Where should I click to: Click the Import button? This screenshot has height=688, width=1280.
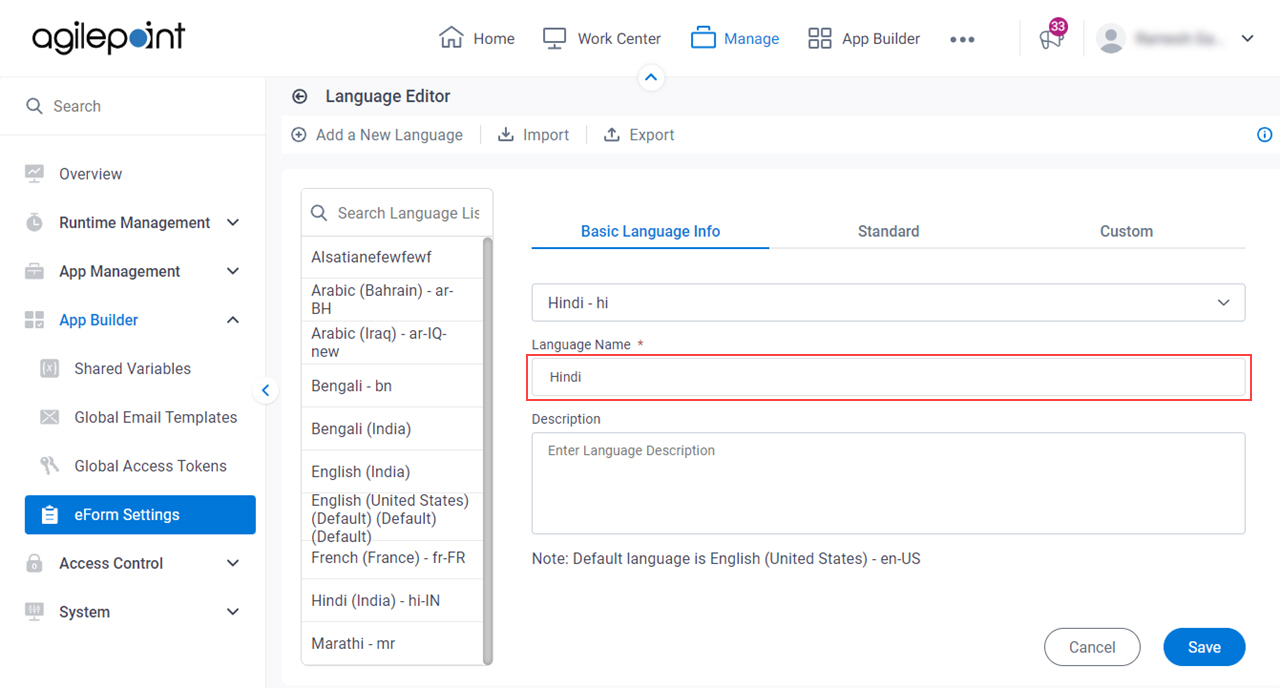[534, 135]
